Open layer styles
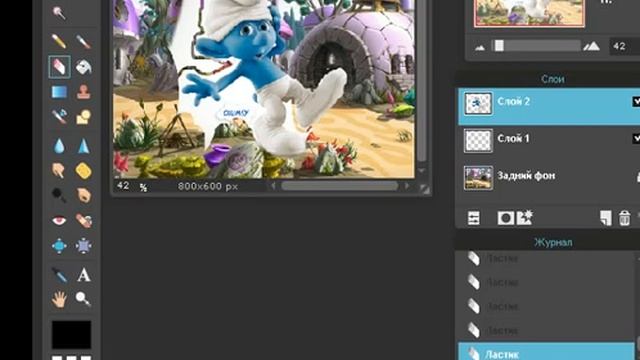The height and width of the screenshot is (360, 640). click(x=524, y=218)
